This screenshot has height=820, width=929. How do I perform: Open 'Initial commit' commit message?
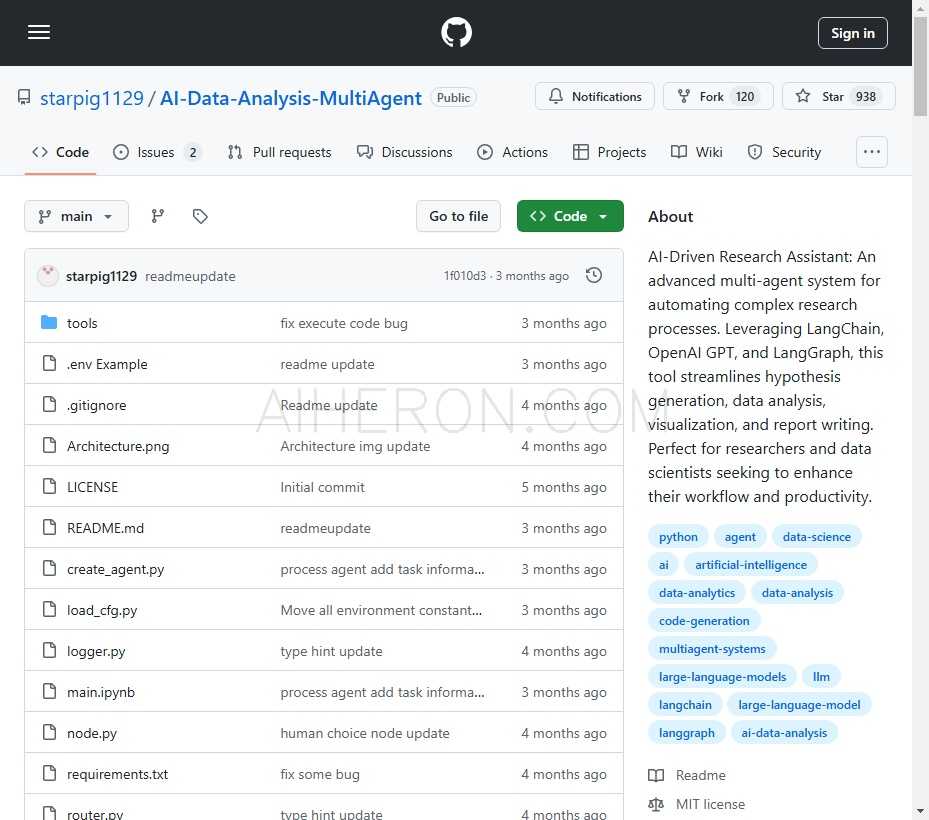point(322,487)
